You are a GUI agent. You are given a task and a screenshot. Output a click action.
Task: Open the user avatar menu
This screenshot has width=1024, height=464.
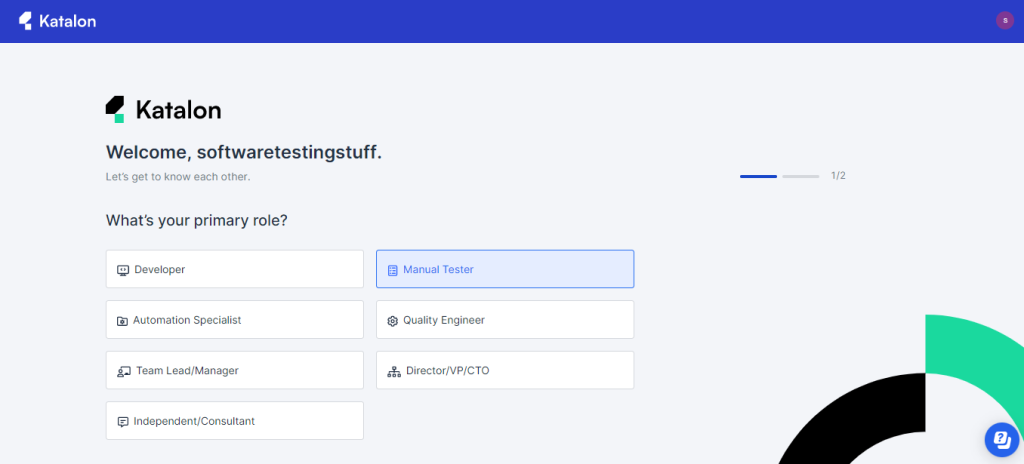(x=1004, y=20)
